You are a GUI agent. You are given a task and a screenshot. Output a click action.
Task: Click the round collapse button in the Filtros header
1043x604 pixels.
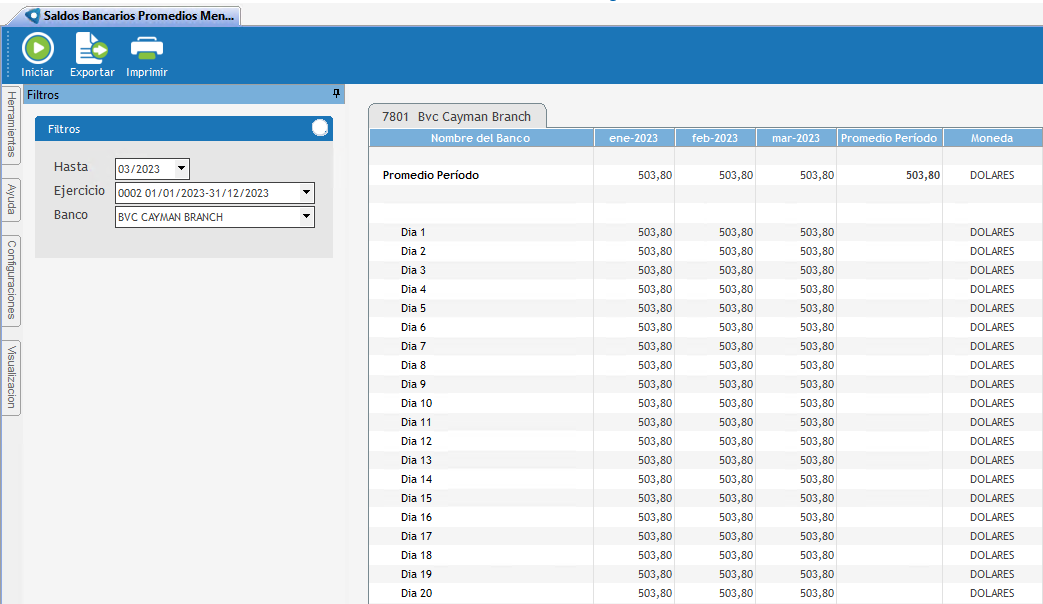[320, 128]
